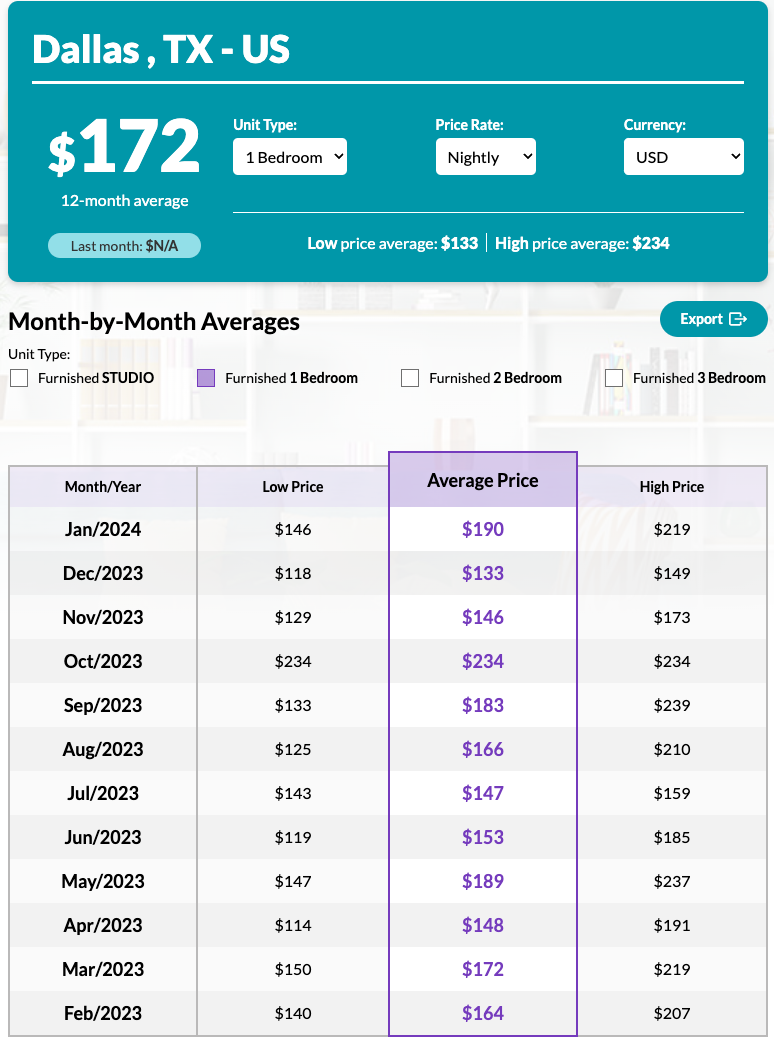Select the Jan/2024 row label

103,529
